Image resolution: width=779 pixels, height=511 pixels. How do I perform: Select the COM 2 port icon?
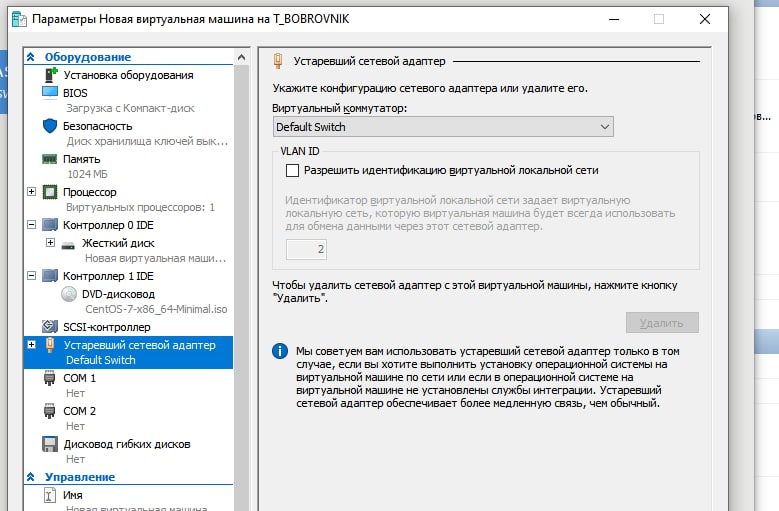(x=50, y=411)
